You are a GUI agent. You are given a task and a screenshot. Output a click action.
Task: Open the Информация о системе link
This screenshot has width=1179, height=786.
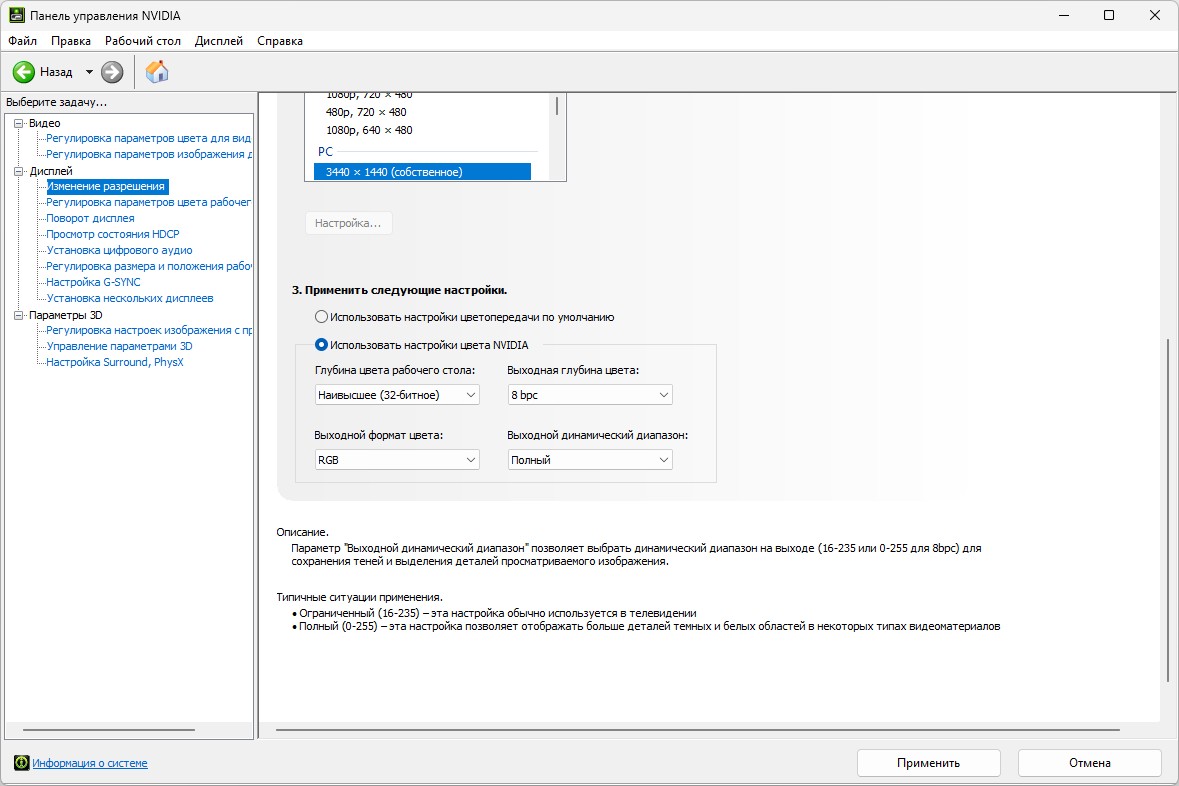(x=90, y=763)
